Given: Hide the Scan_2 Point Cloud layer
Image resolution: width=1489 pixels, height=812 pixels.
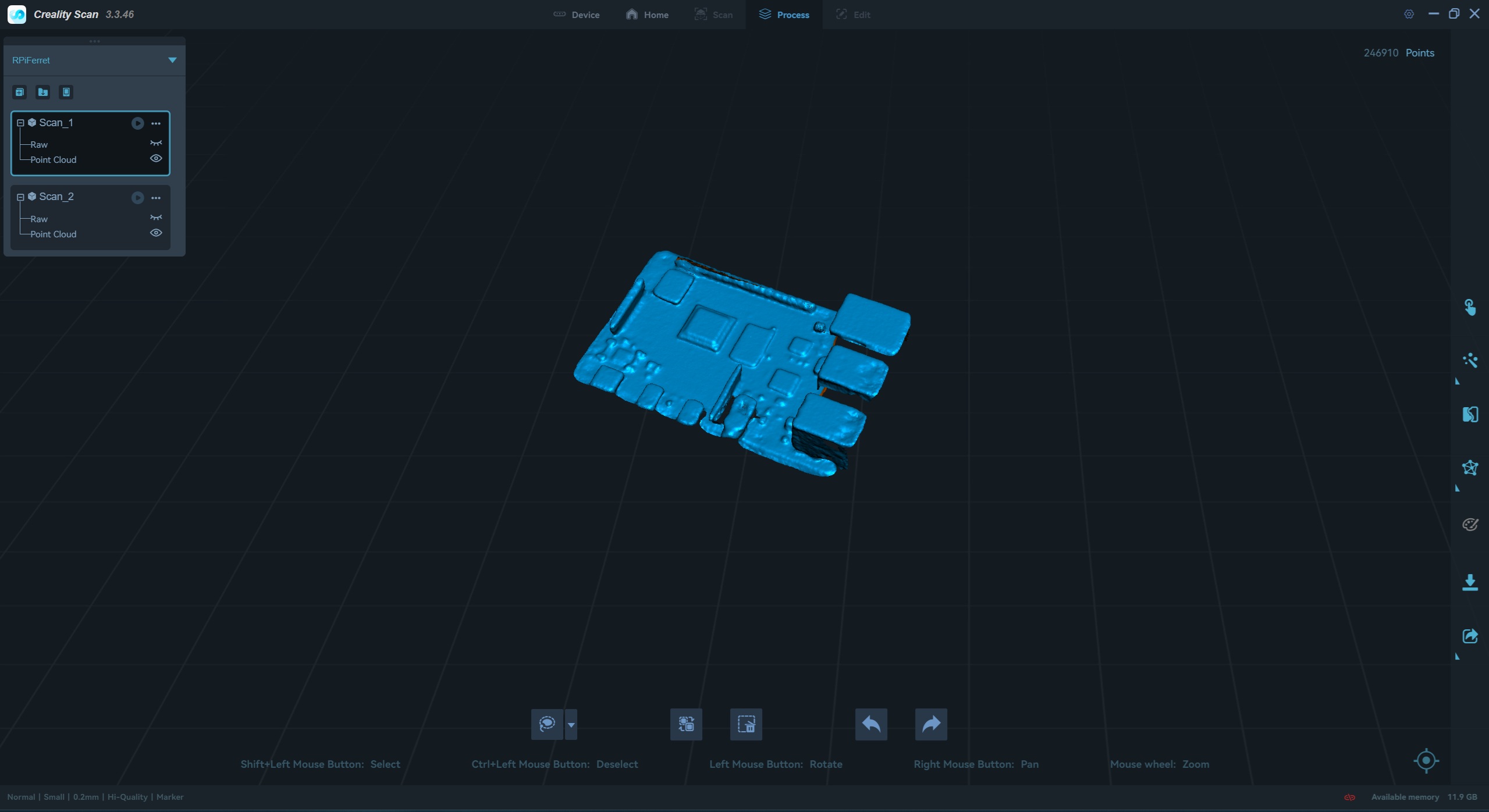Looking at the screenshot, I should (x=156, y=233).
